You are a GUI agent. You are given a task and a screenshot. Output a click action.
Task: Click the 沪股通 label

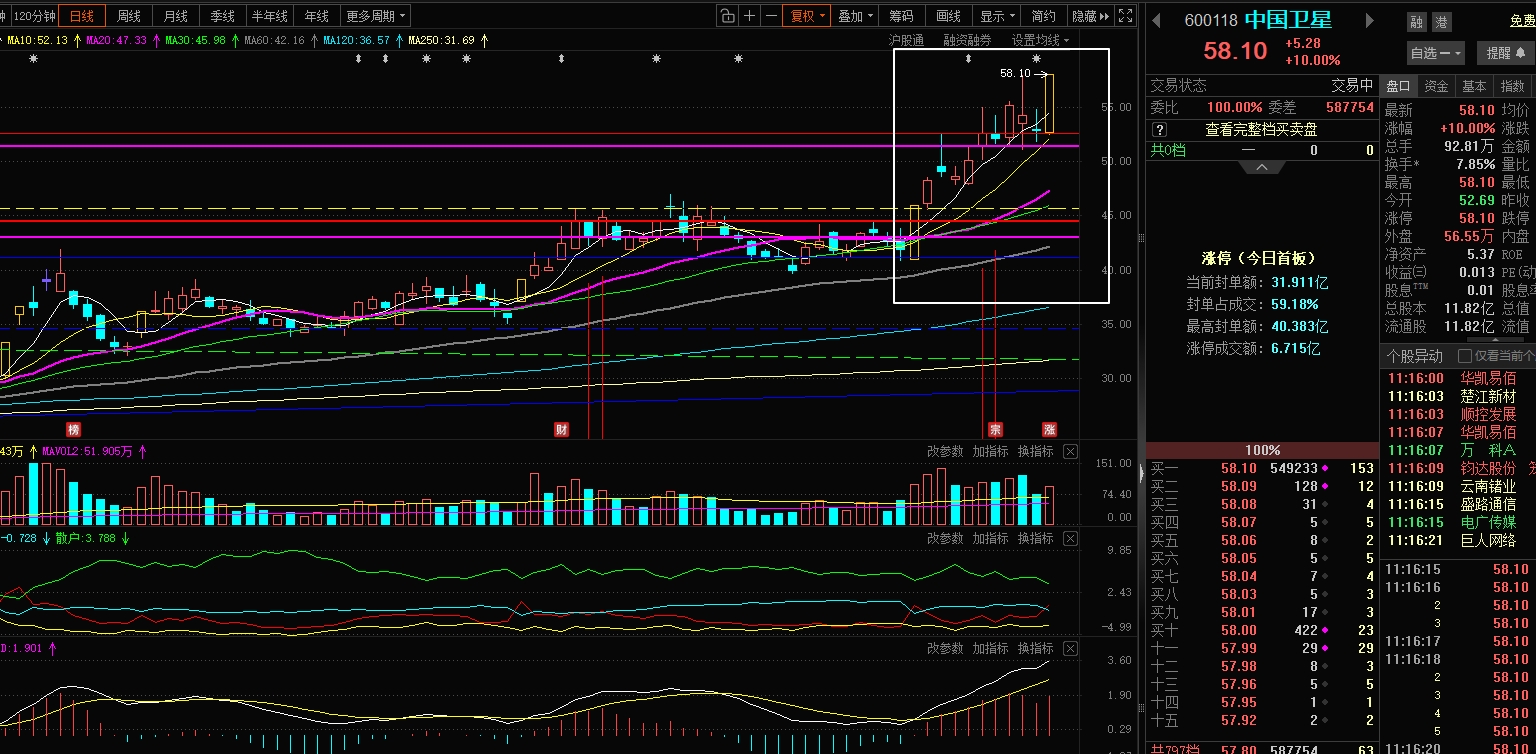[906, 40]
